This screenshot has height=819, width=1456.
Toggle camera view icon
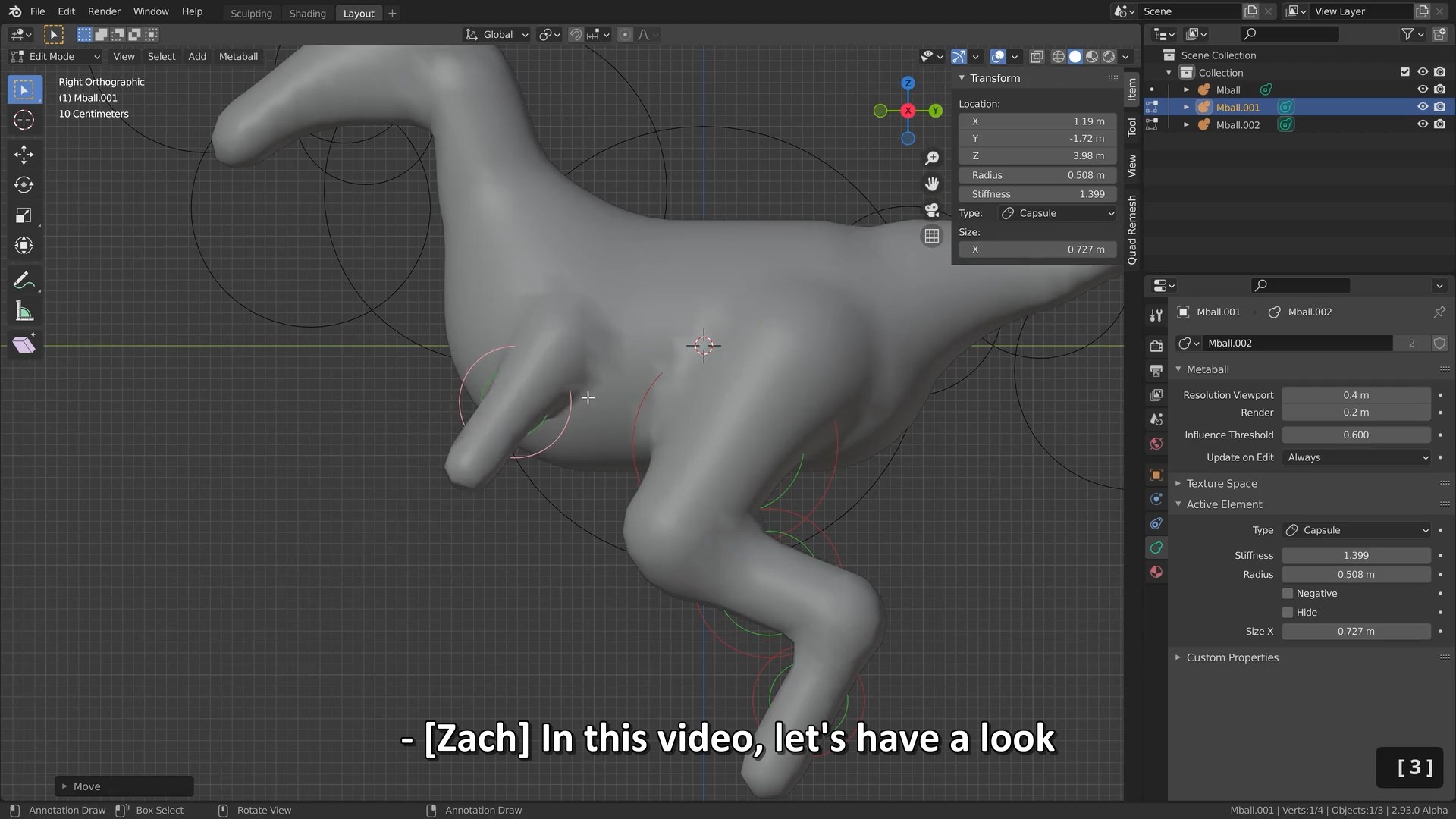pyautogui.click(x=932, y=210)
